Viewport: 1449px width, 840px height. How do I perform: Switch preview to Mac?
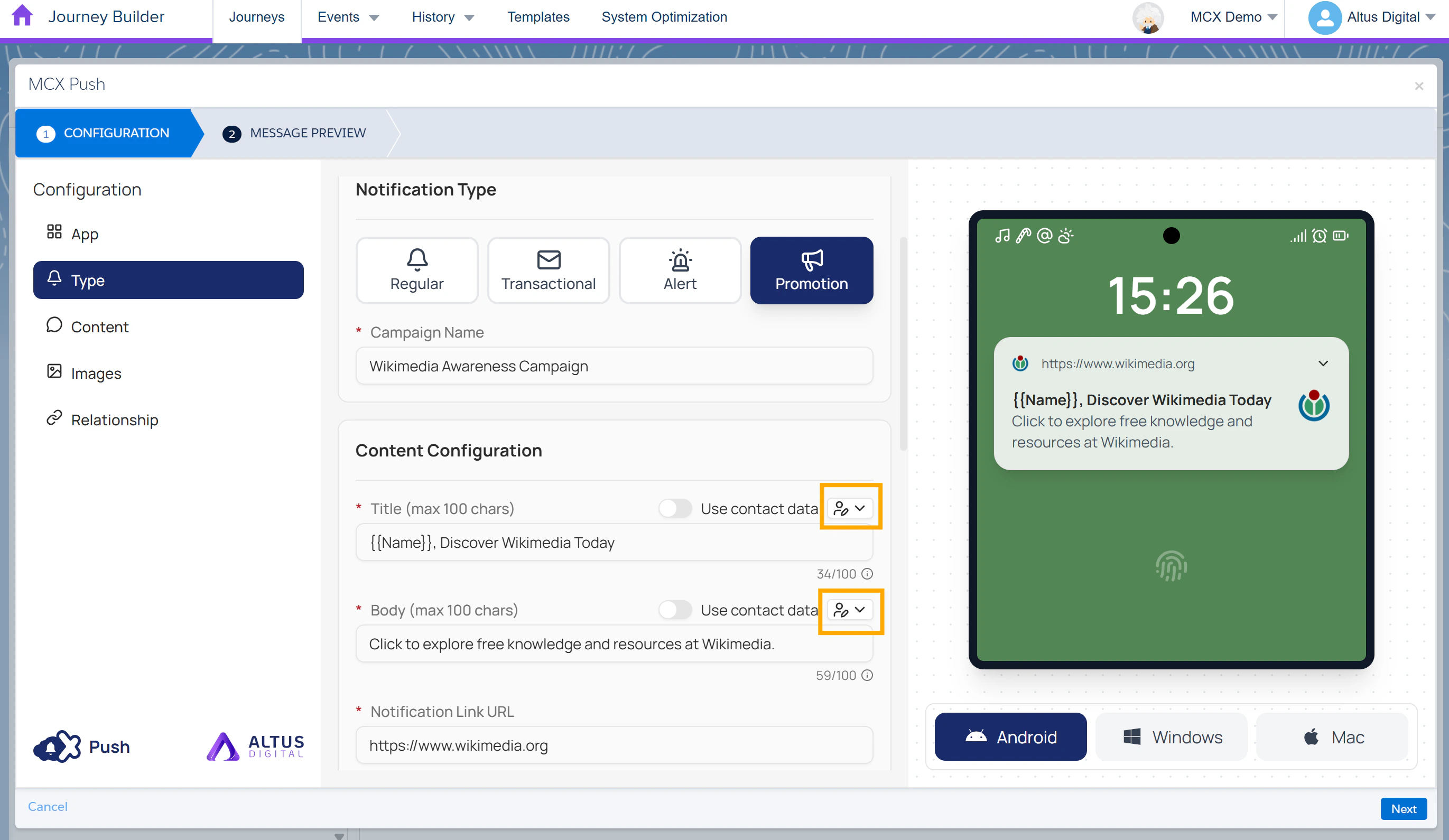click(1332, 736)
